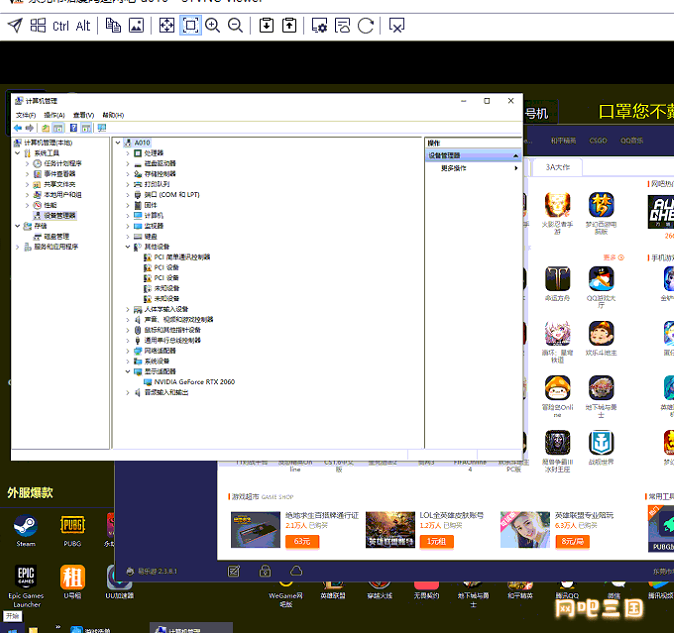Zoom in the remote view
Image resolution: width=674 pixels, height=633 pixels.
point(212,25)
